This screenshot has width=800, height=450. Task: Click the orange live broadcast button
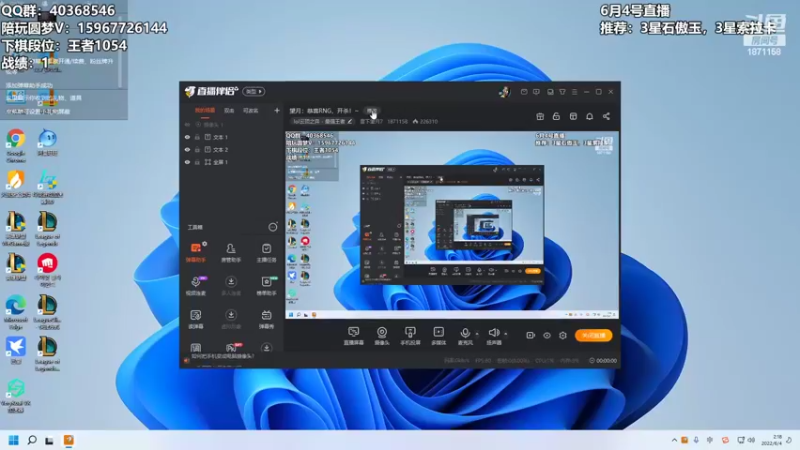point(593,335)
